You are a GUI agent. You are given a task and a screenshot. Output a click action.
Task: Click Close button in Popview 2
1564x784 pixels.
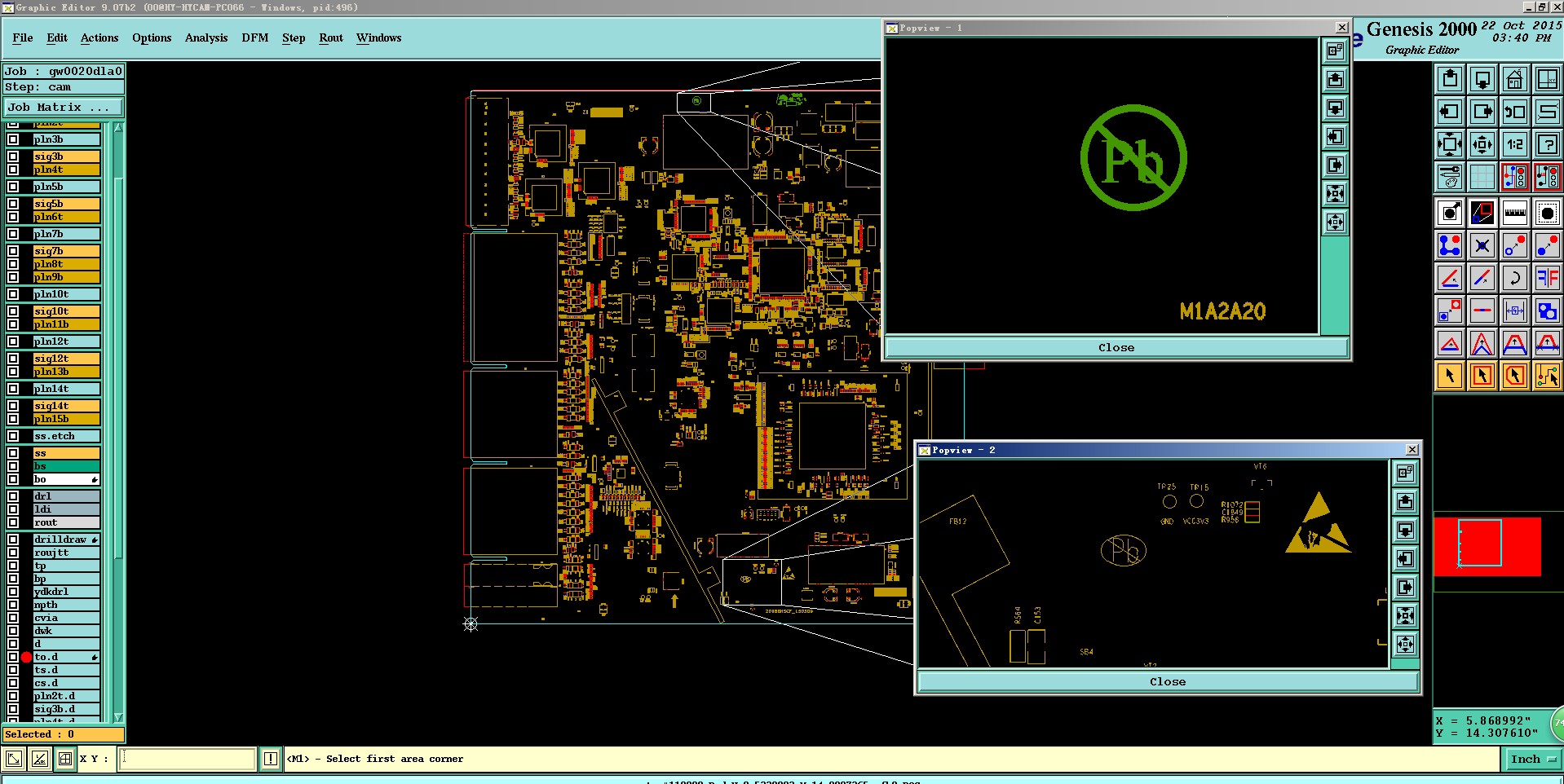point(1168,682)
